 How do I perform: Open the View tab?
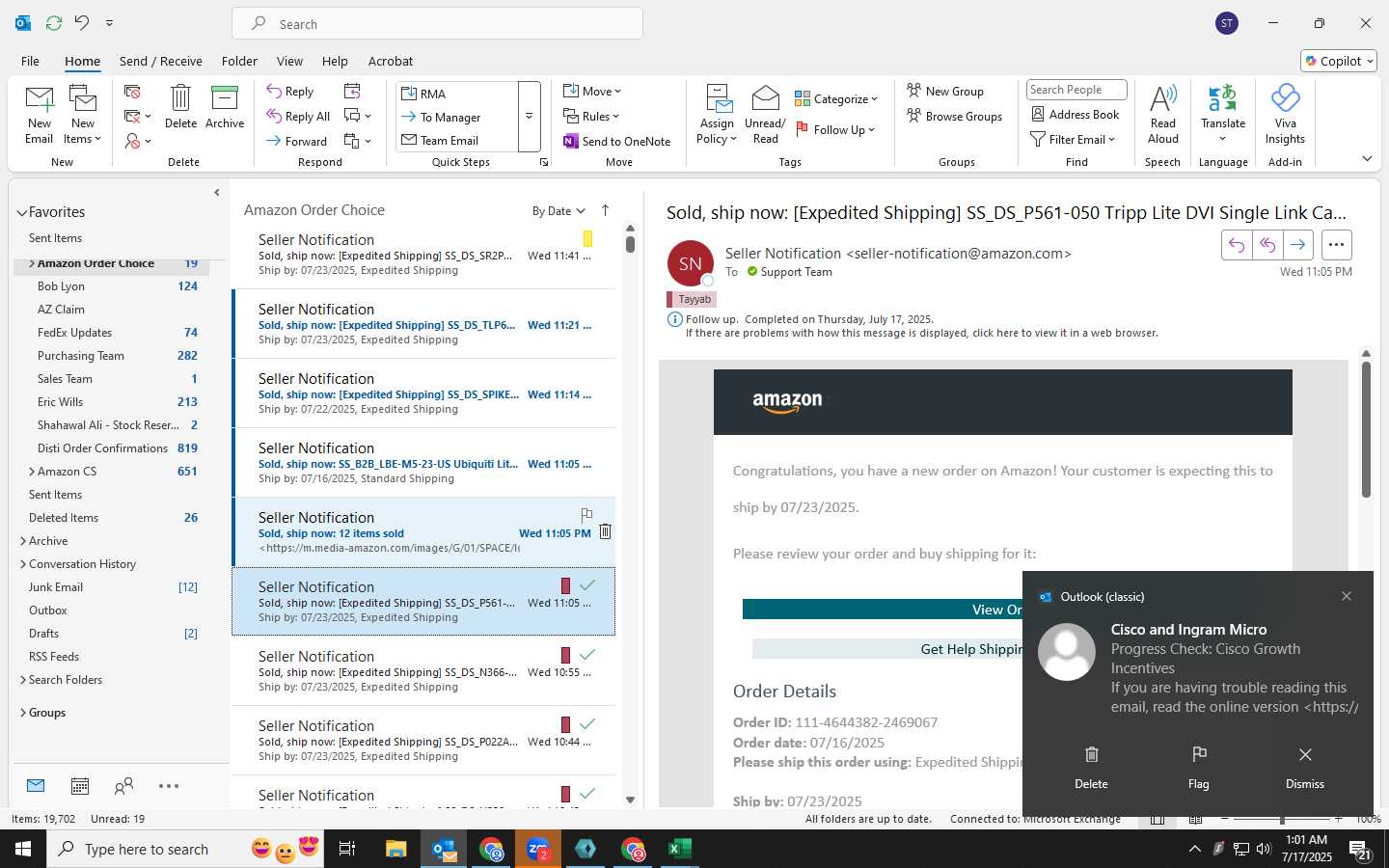pos(289,61)
